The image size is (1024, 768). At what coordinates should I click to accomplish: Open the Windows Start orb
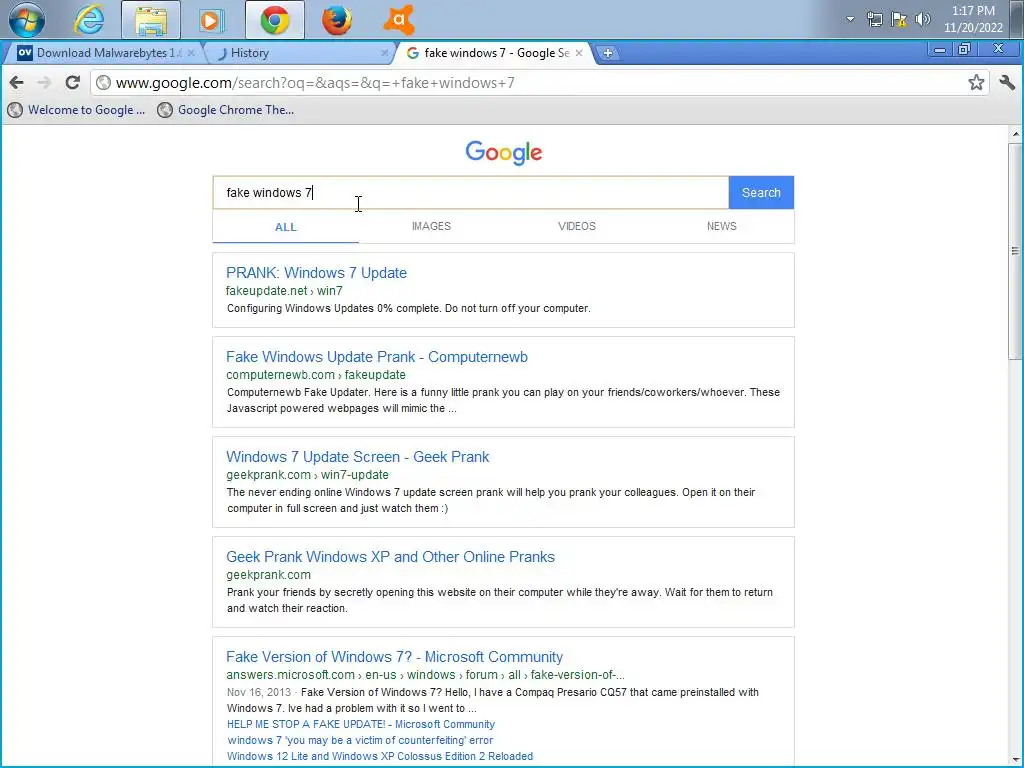tap(27, 20)
